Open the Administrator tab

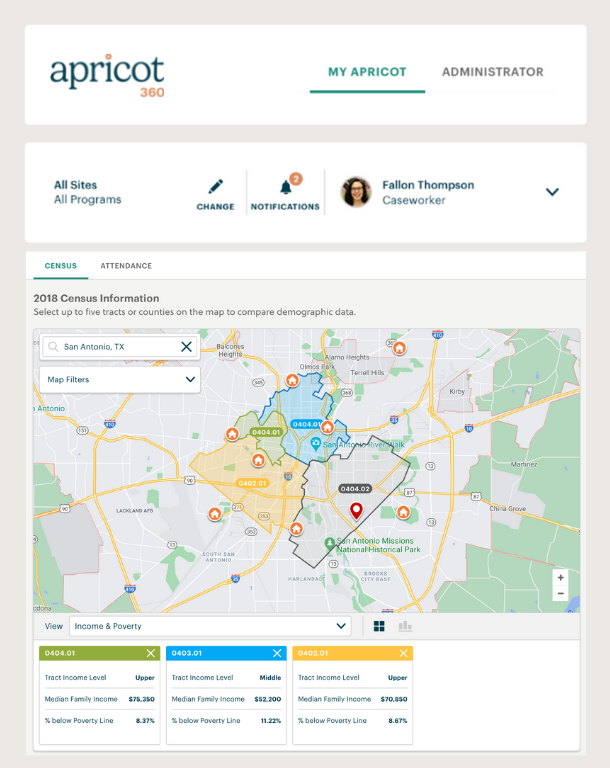point(492,72)
